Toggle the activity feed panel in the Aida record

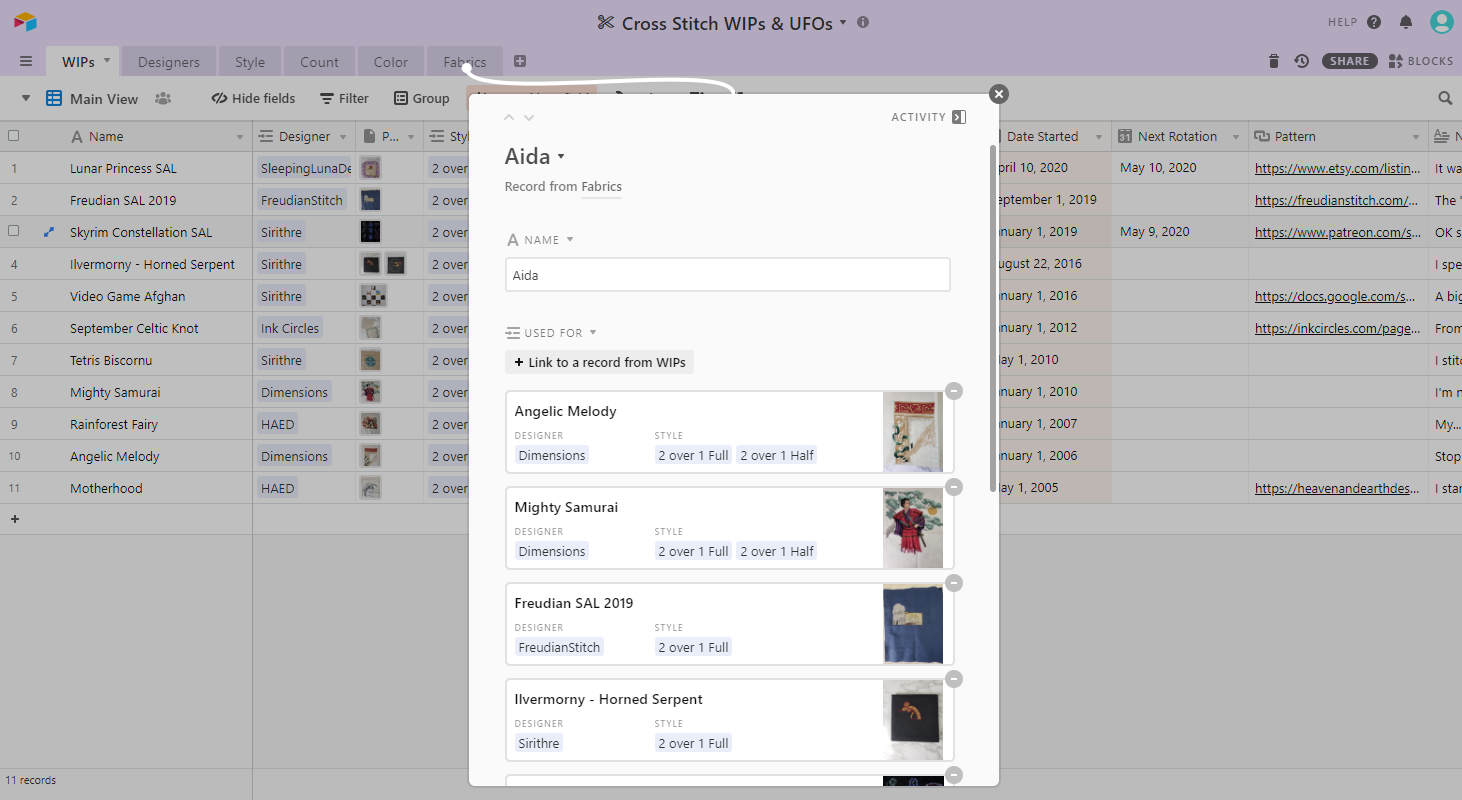pyautogui.click(x=958, y=116)
